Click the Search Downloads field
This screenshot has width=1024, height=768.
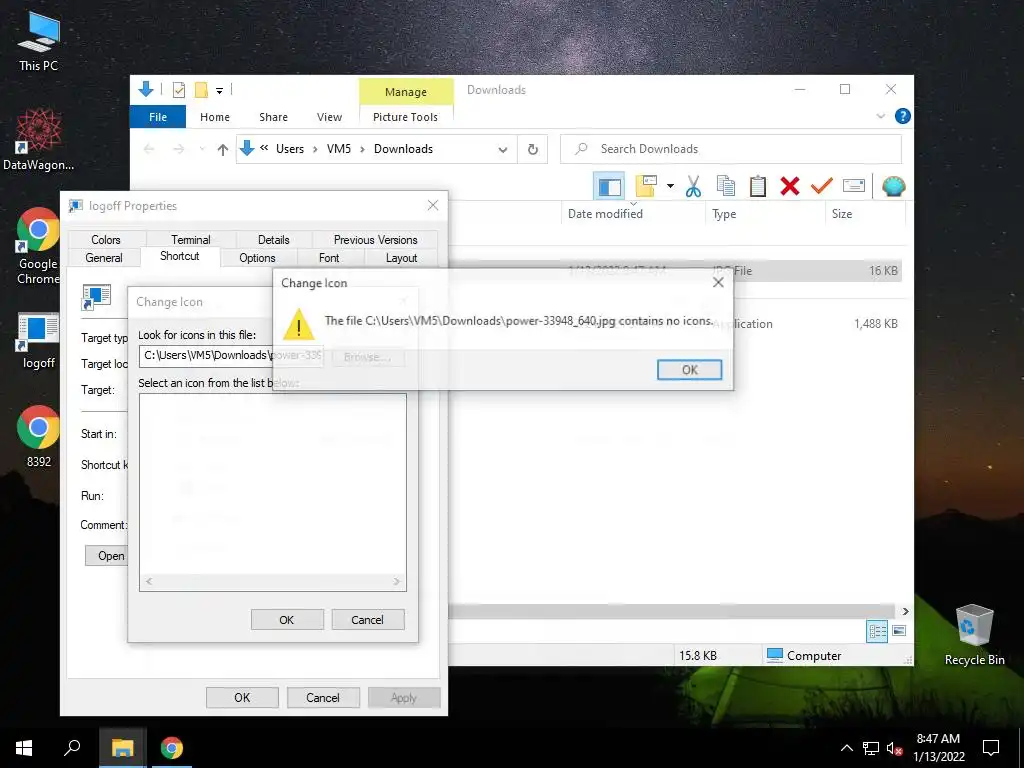pos(731,149)
